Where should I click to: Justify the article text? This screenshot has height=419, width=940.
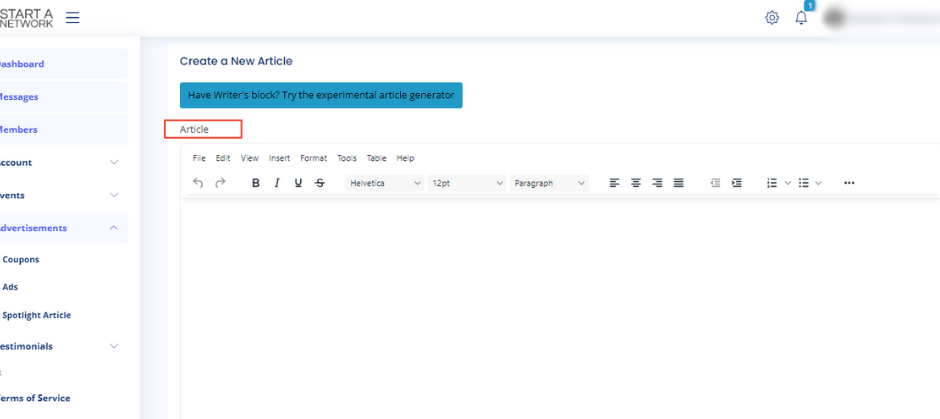tap(679, 183)
